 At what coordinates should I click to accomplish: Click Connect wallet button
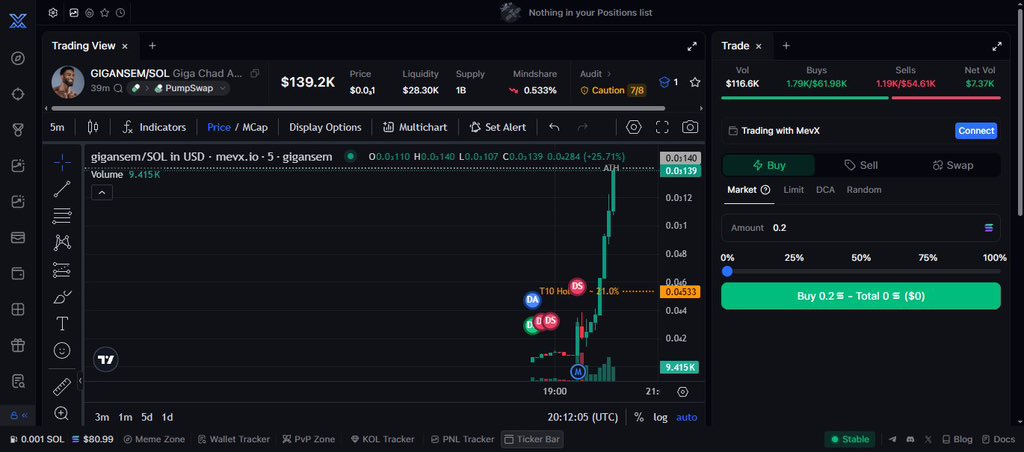click(976, 131)
